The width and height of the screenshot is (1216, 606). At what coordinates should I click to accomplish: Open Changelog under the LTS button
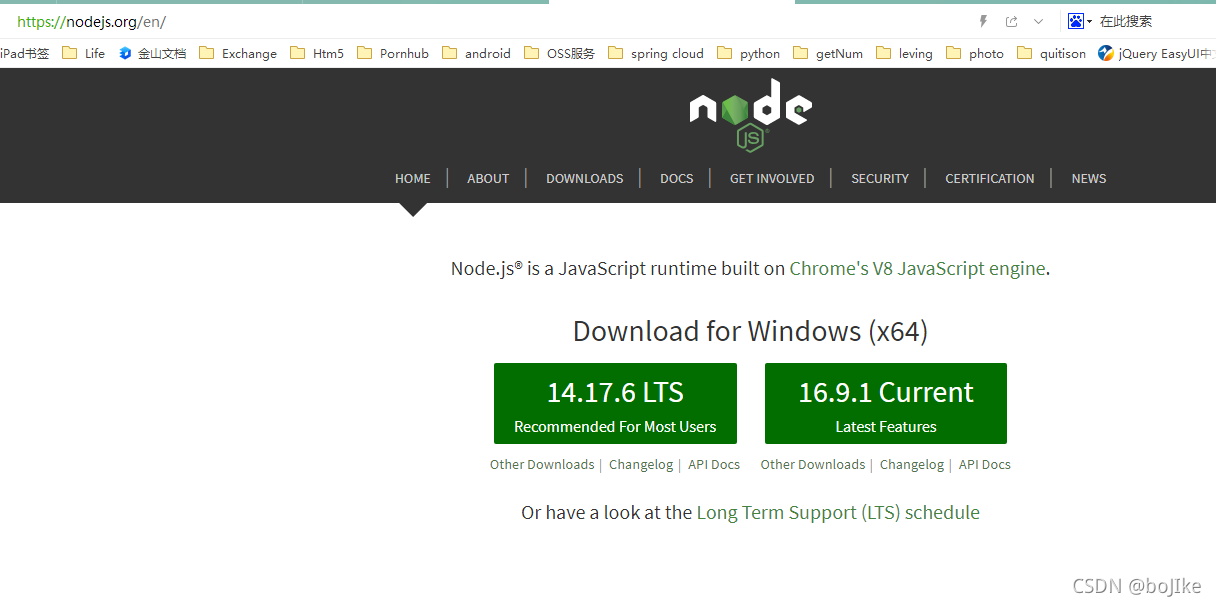click(641, 464)
